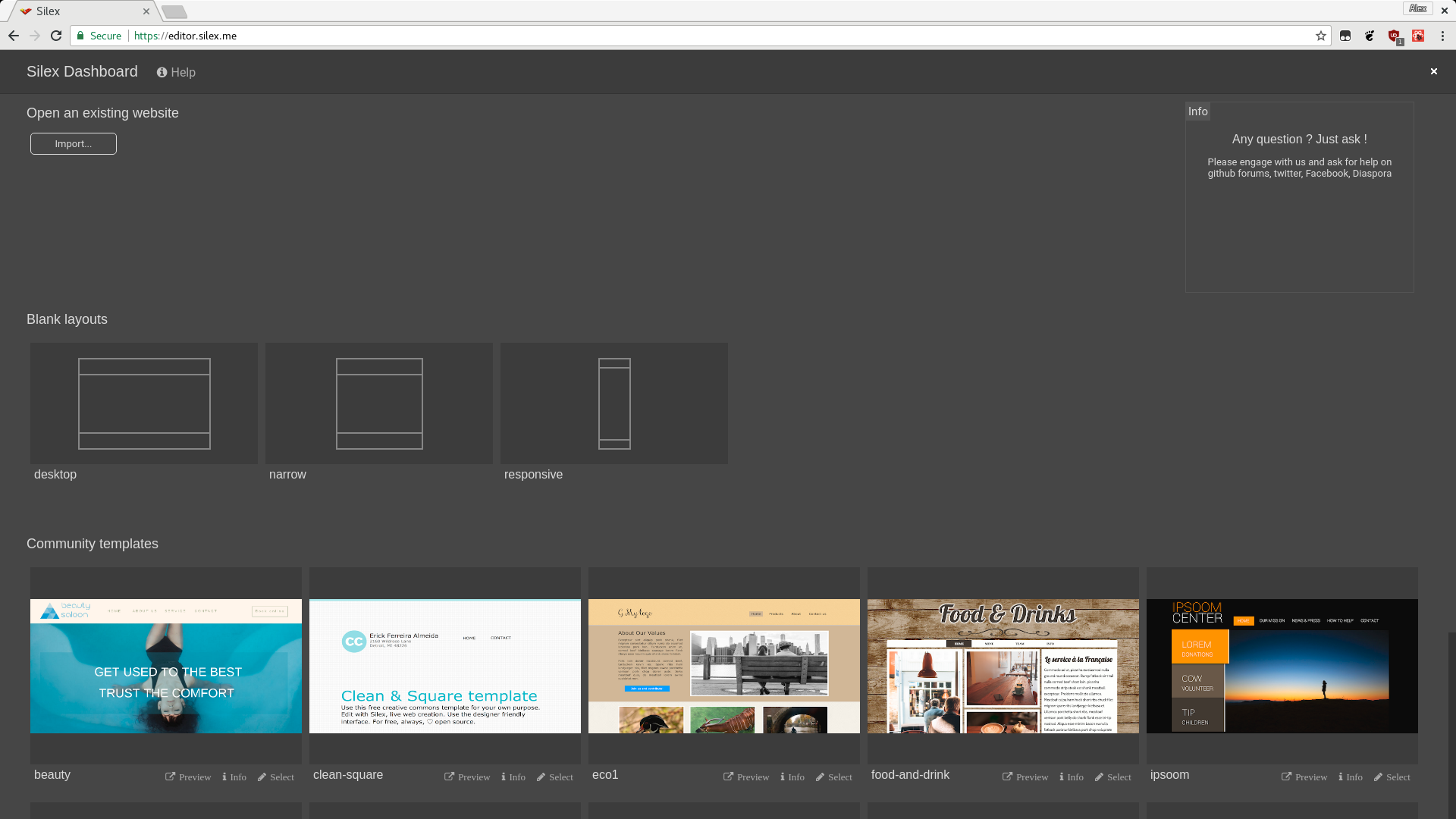Click the Info tab in the side panel

tap(1198, 111)
